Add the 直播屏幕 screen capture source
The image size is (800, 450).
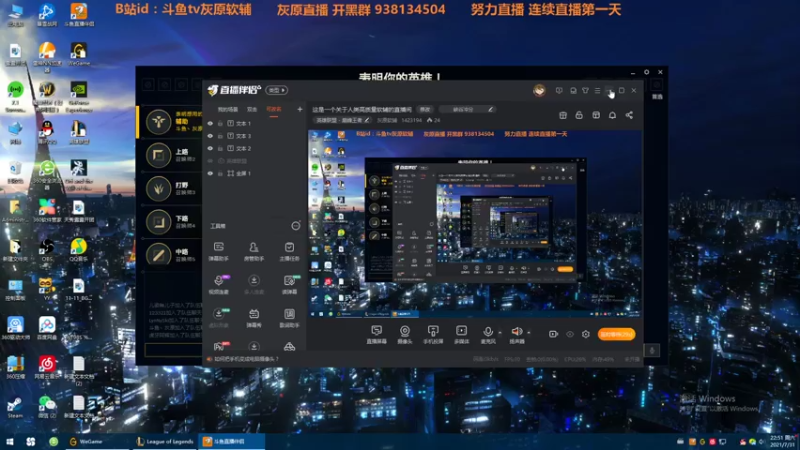tap(377, 335)
